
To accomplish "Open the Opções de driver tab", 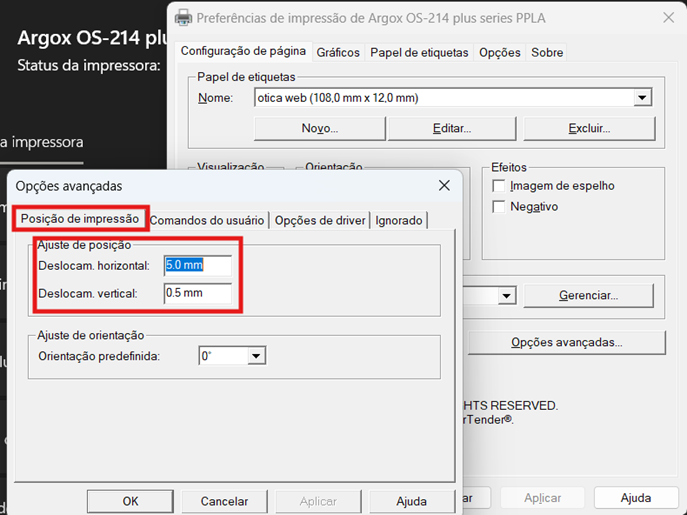I will pyautogui.click(x=320, y=220).
